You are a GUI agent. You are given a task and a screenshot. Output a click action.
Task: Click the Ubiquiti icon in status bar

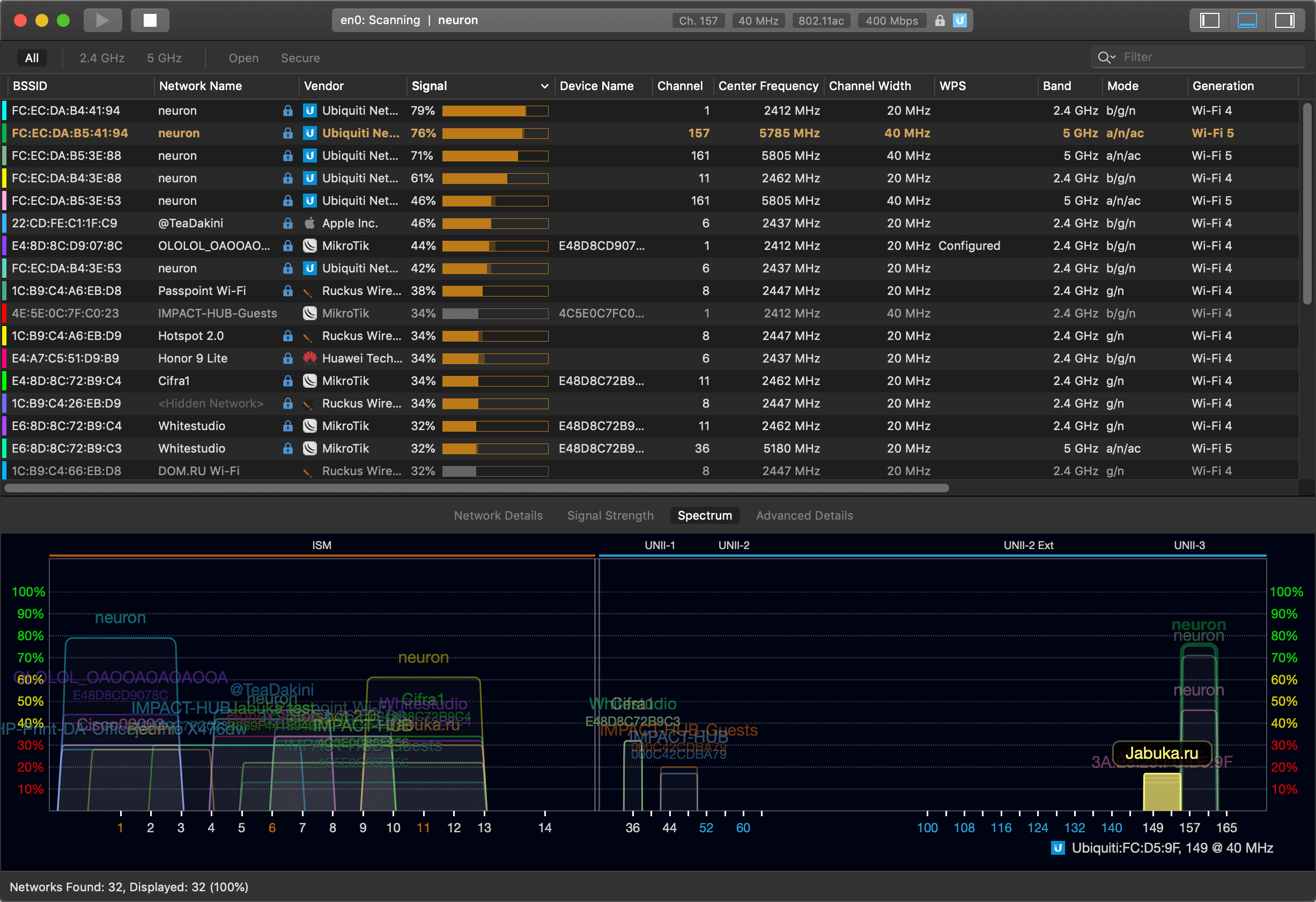click(959, 21)
